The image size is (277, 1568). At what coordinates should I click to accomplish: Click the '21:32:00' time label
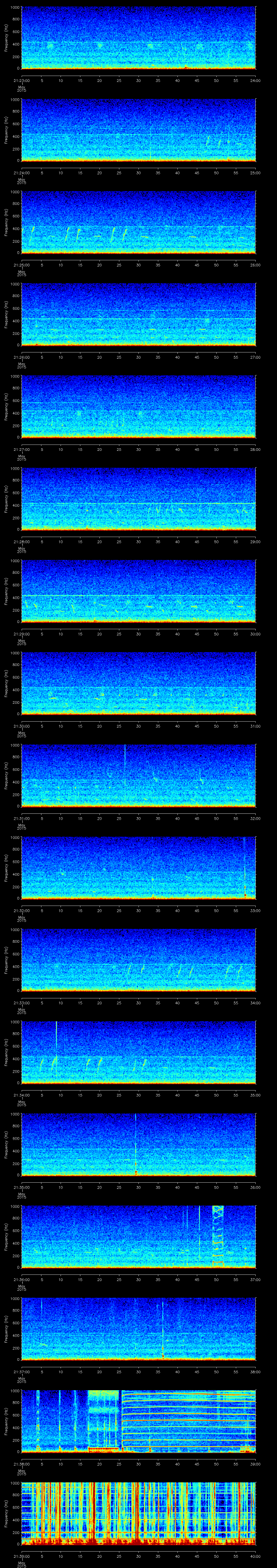pos(21,910)
